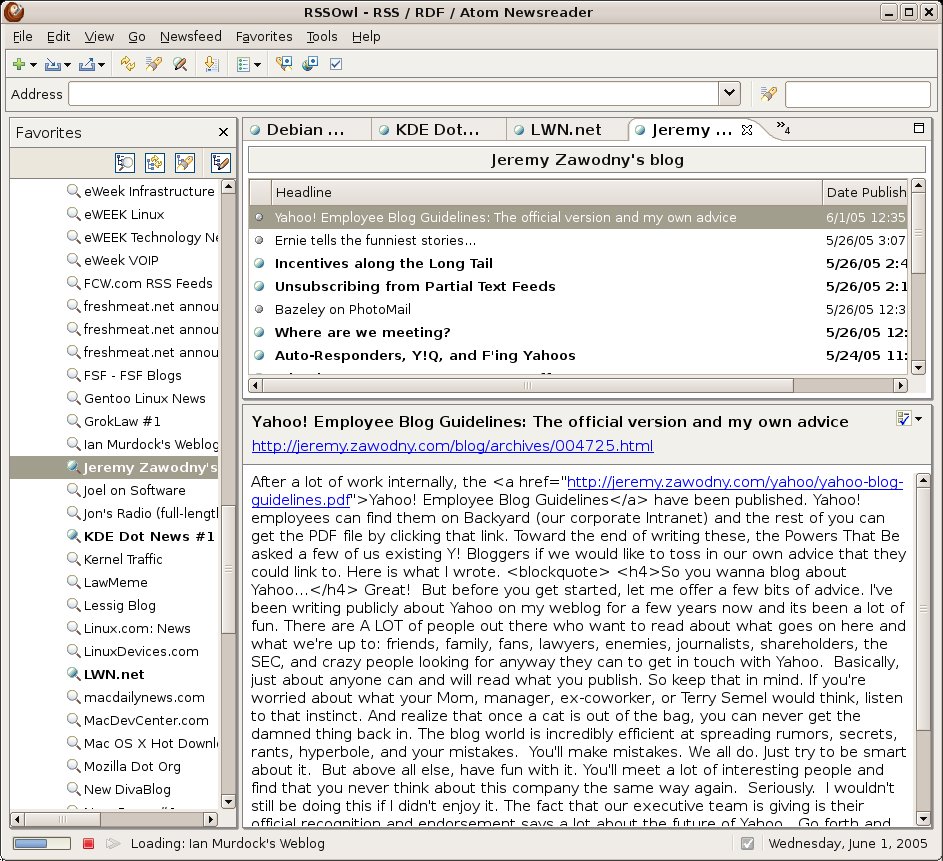Screen dimensions: 943x861
Task: Select the Lessig Blog favorite
Action: click(x=120, y=605)
